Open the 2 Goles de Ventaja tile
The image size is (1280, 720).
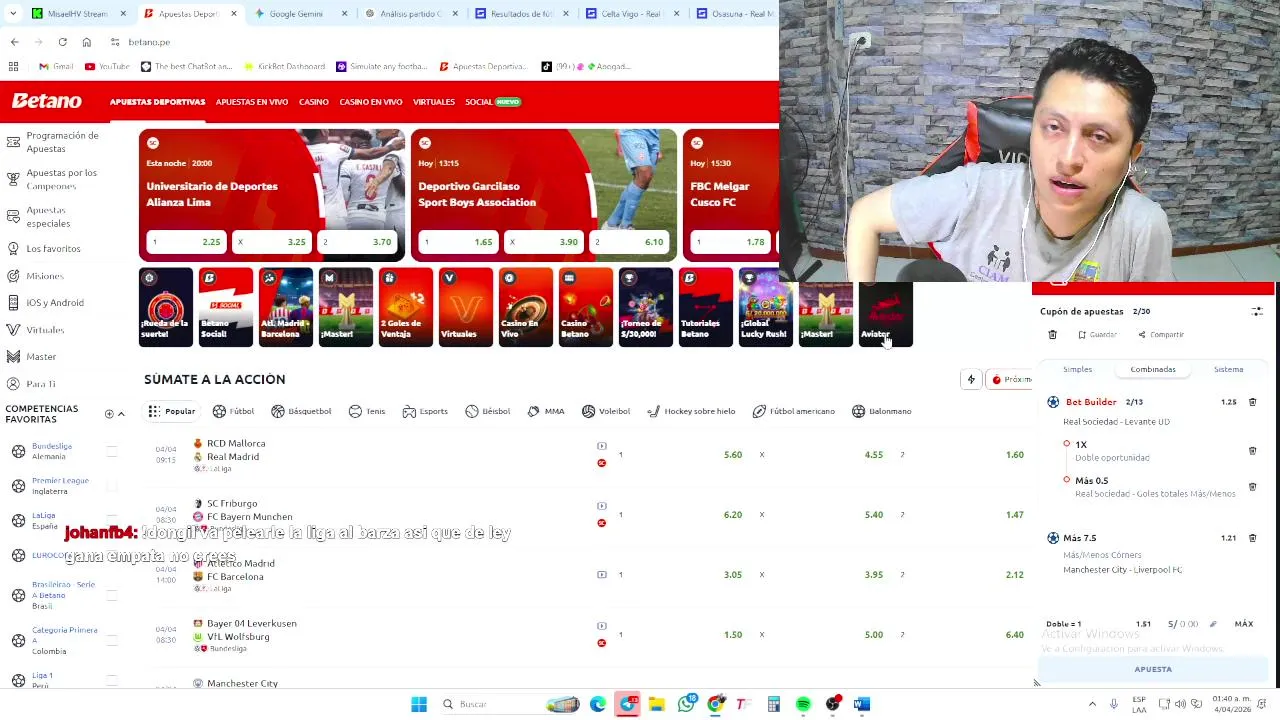405,307
